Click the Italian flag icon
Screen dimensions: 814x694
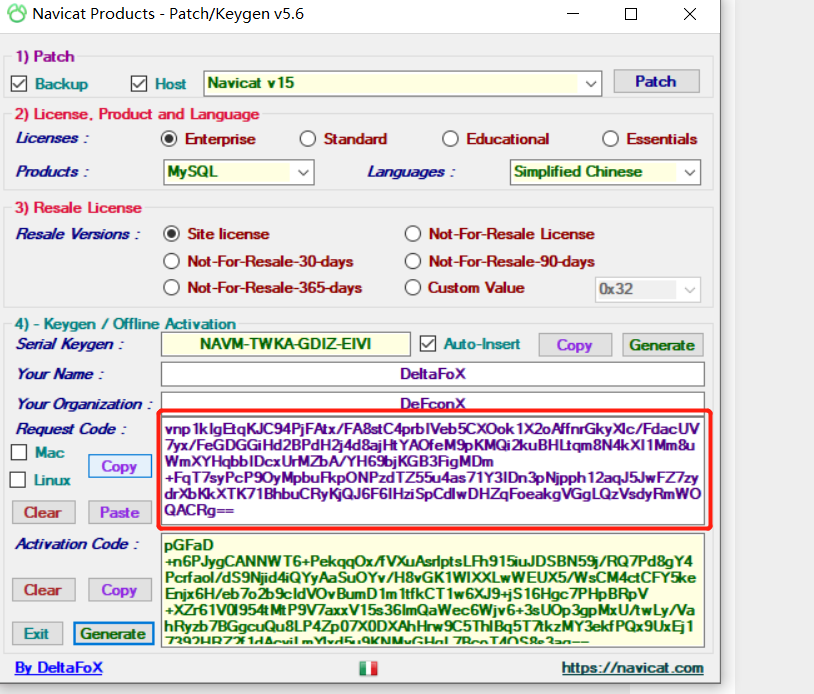[x=368, y=668]
